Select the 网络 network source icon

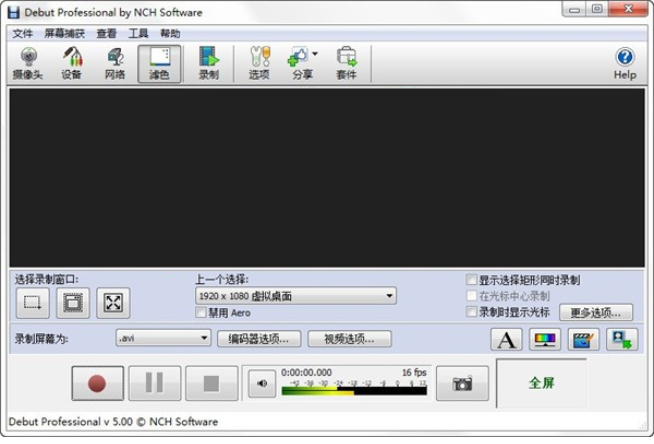tap(115, 62)
